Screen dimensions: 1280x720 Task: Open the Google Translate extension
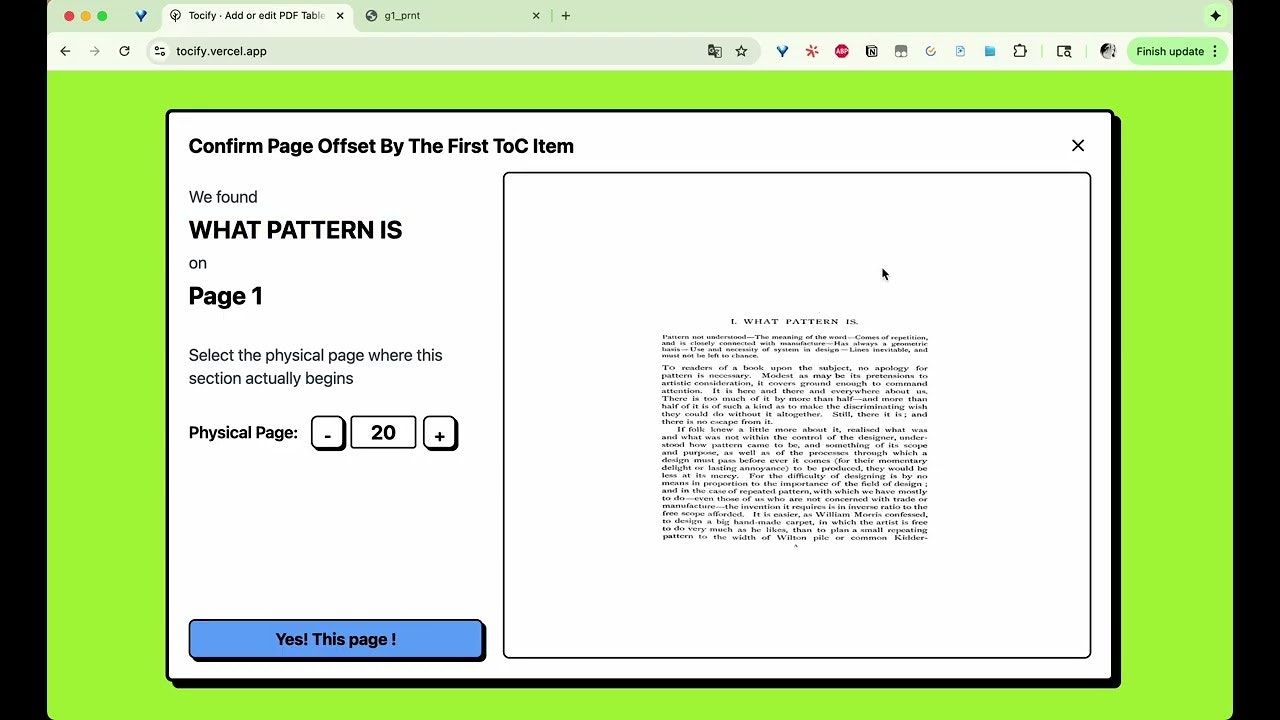(714, 51)
